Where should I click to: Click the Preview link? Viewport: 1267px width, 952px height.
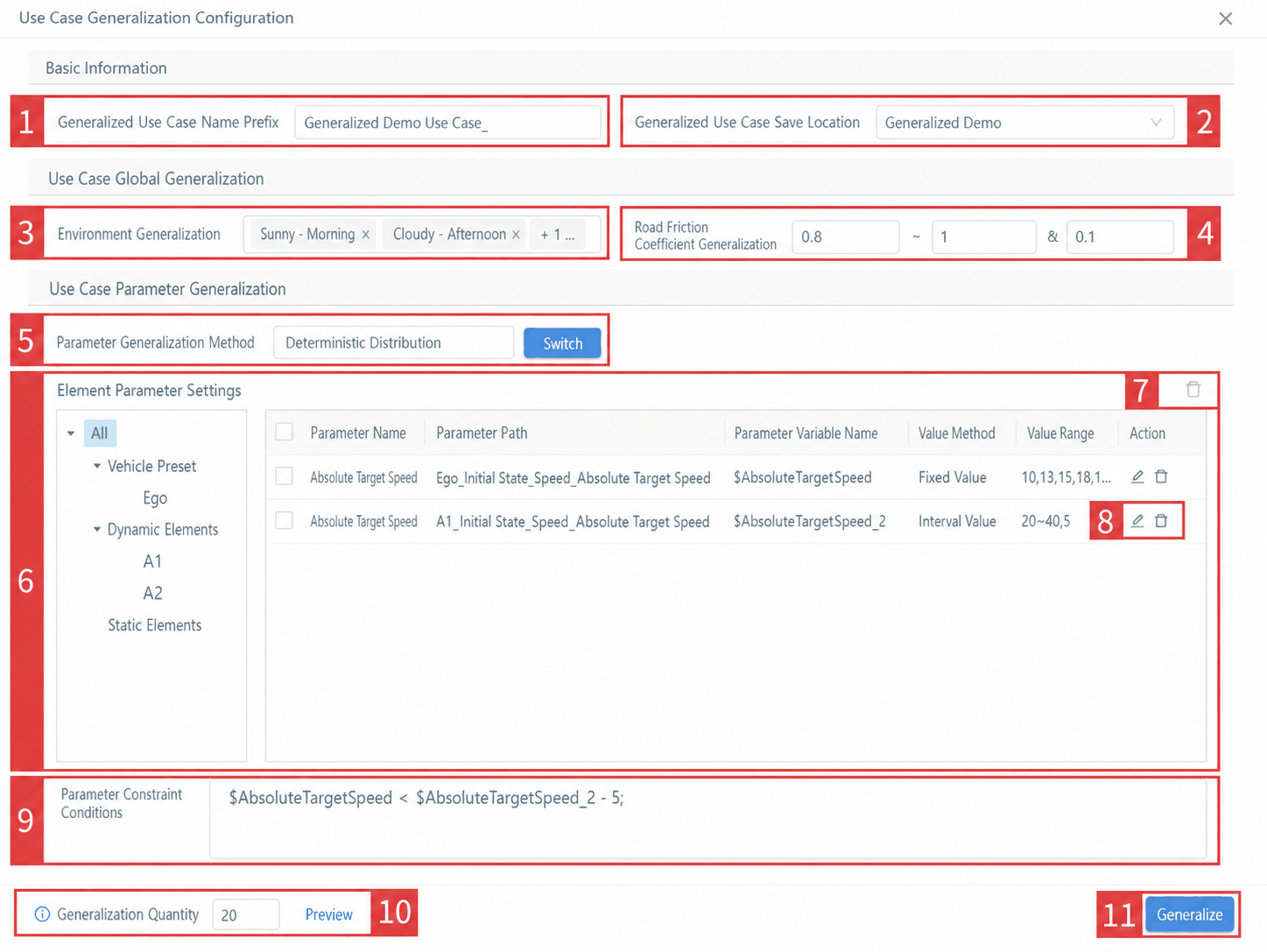pyautogui.click(x=328, y=914)
